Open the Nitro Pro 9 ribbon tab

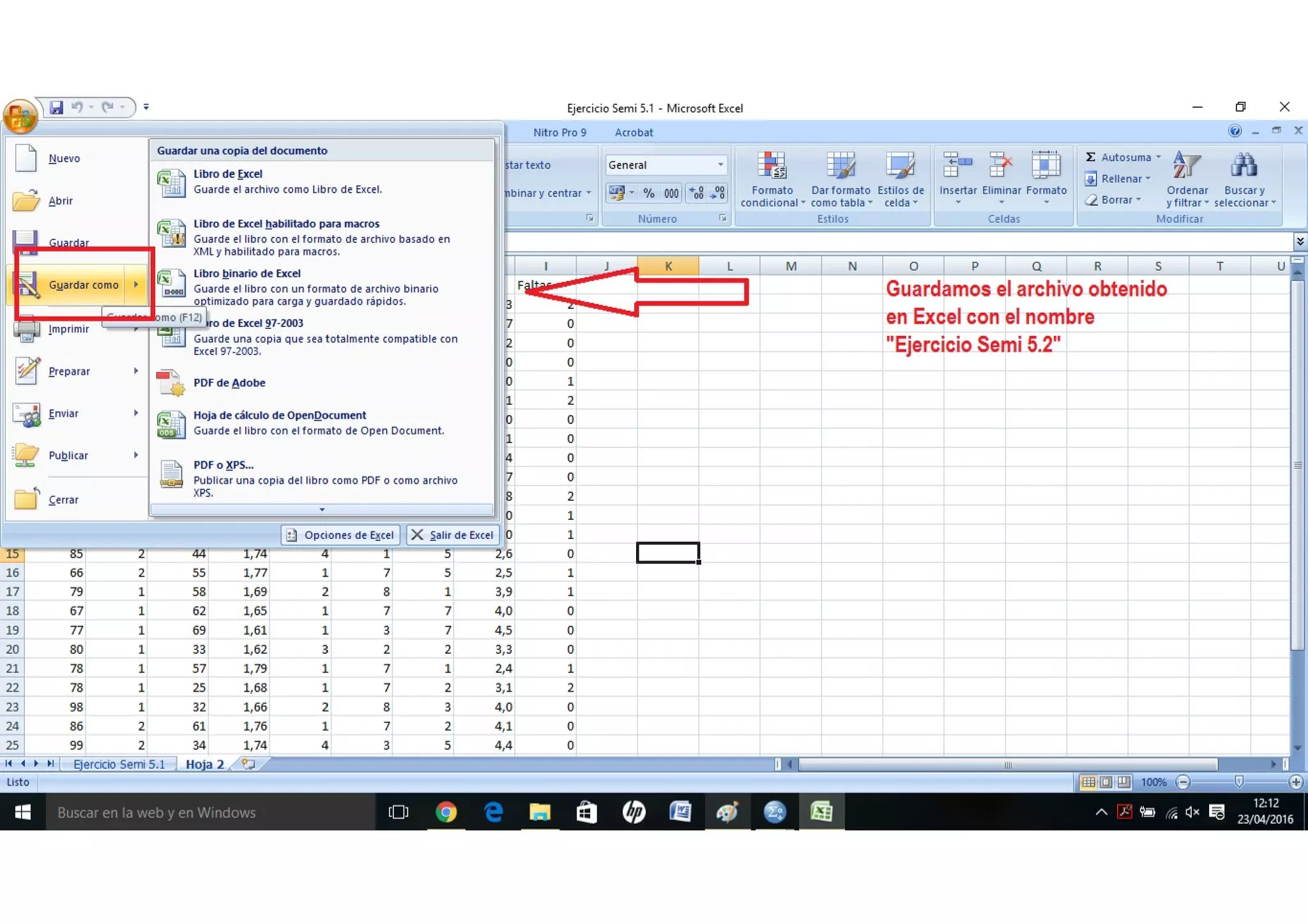559,132
